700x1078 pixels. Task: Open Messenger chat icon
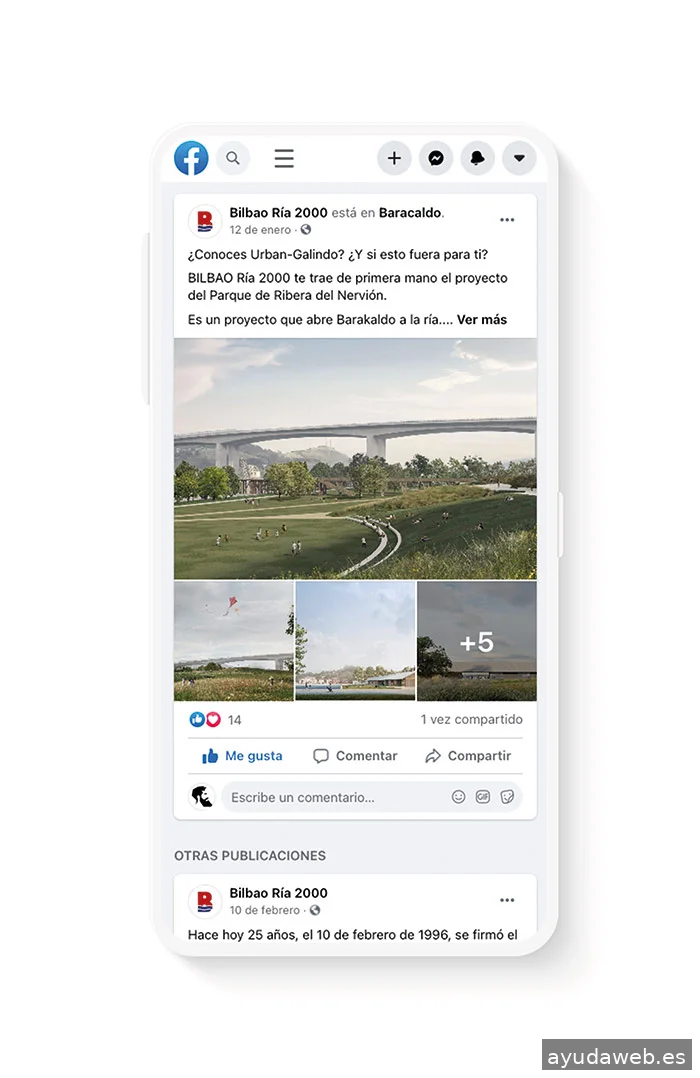pyautogui.click(x=436, y=158)
